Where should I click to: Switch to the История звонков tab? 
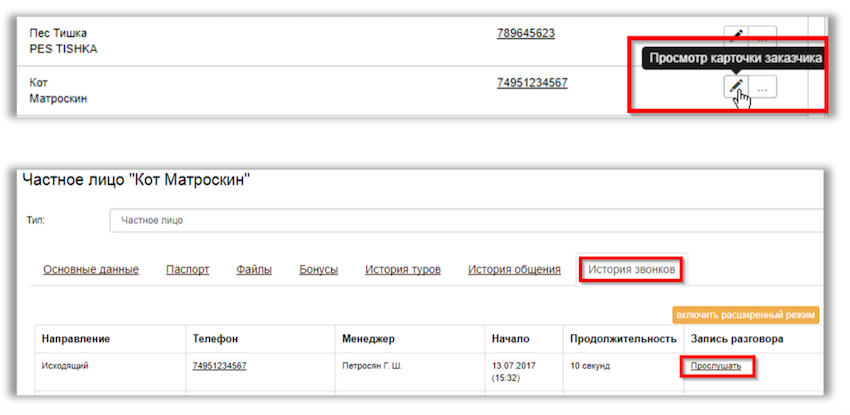(631, 270)
